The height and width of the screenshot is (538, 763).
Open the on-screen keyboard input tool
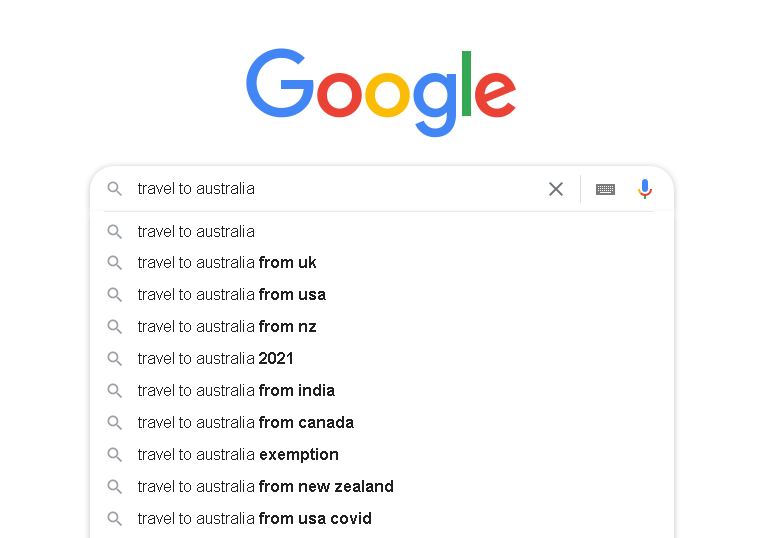[x=605, y=189]
